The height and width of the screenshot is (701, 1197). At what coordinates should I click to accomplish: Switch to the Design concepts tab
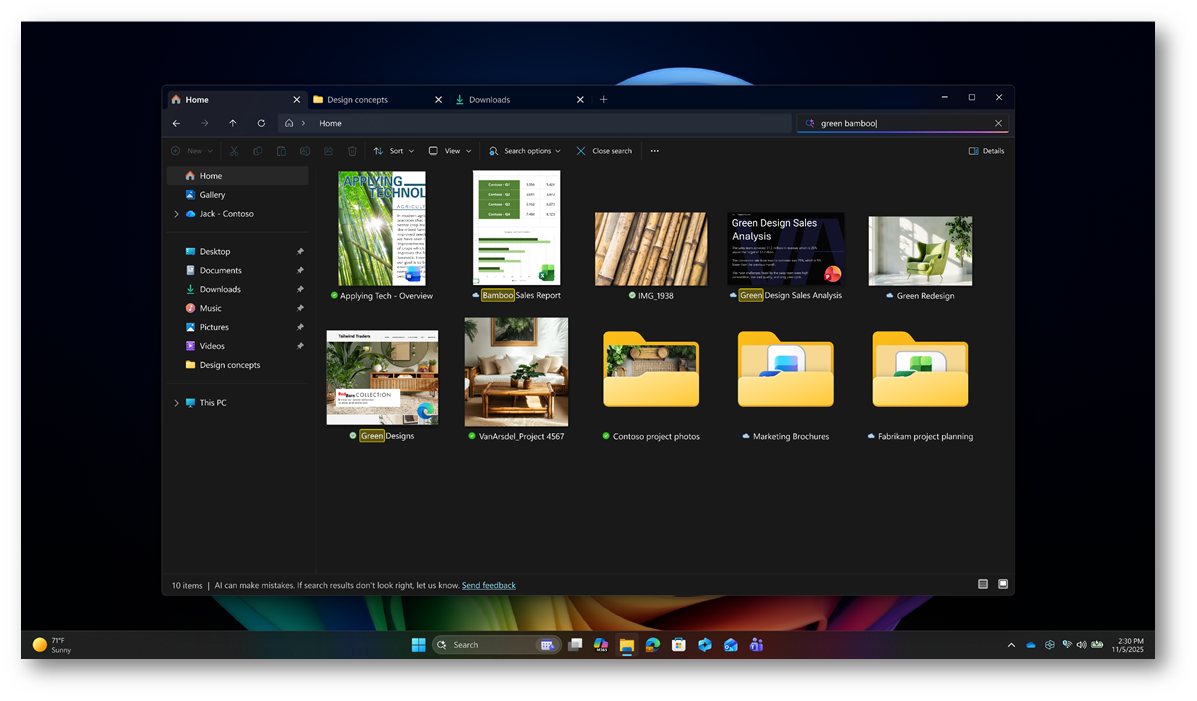pyautogui.click(x=357, y=99)
